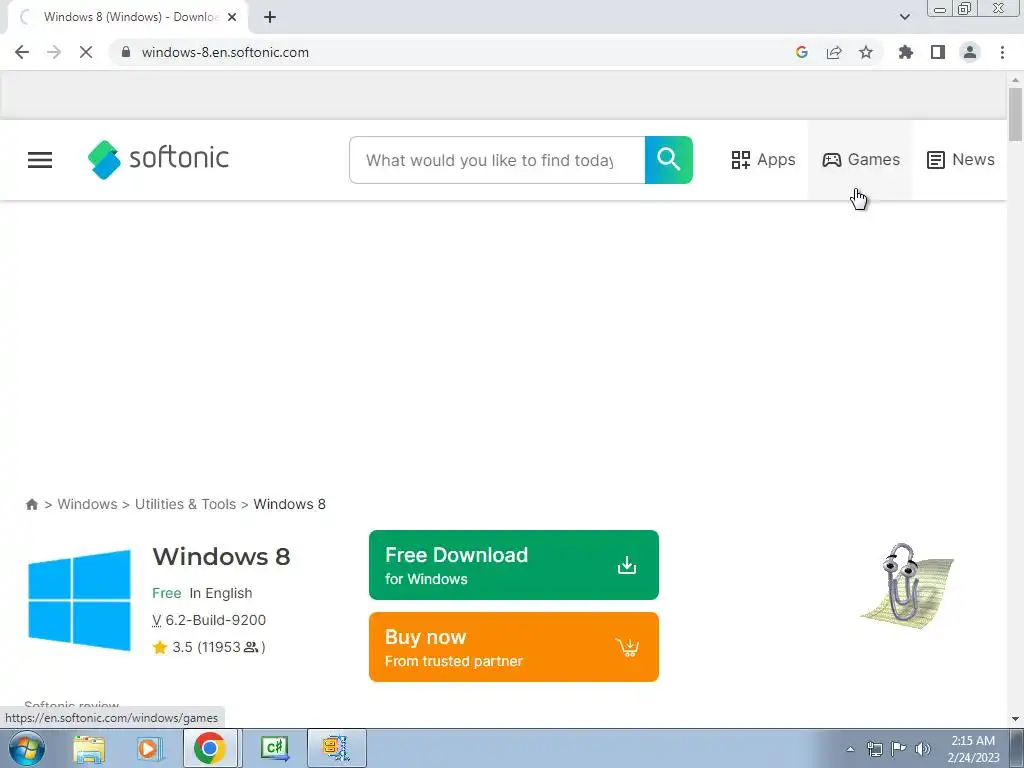Viewport: 1024px width, 768px height.
Task: Open the Softonic hamburger menu
Action: [40, 160]
